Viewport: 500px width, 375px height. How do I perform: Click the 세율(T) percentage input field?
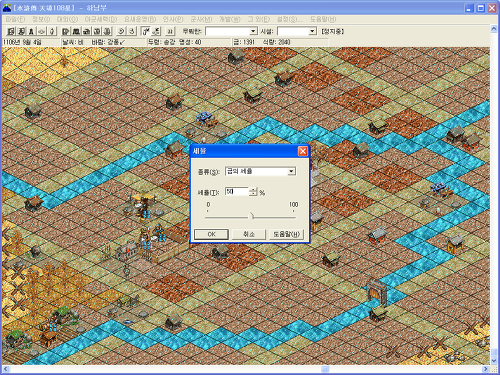(237, 192)
